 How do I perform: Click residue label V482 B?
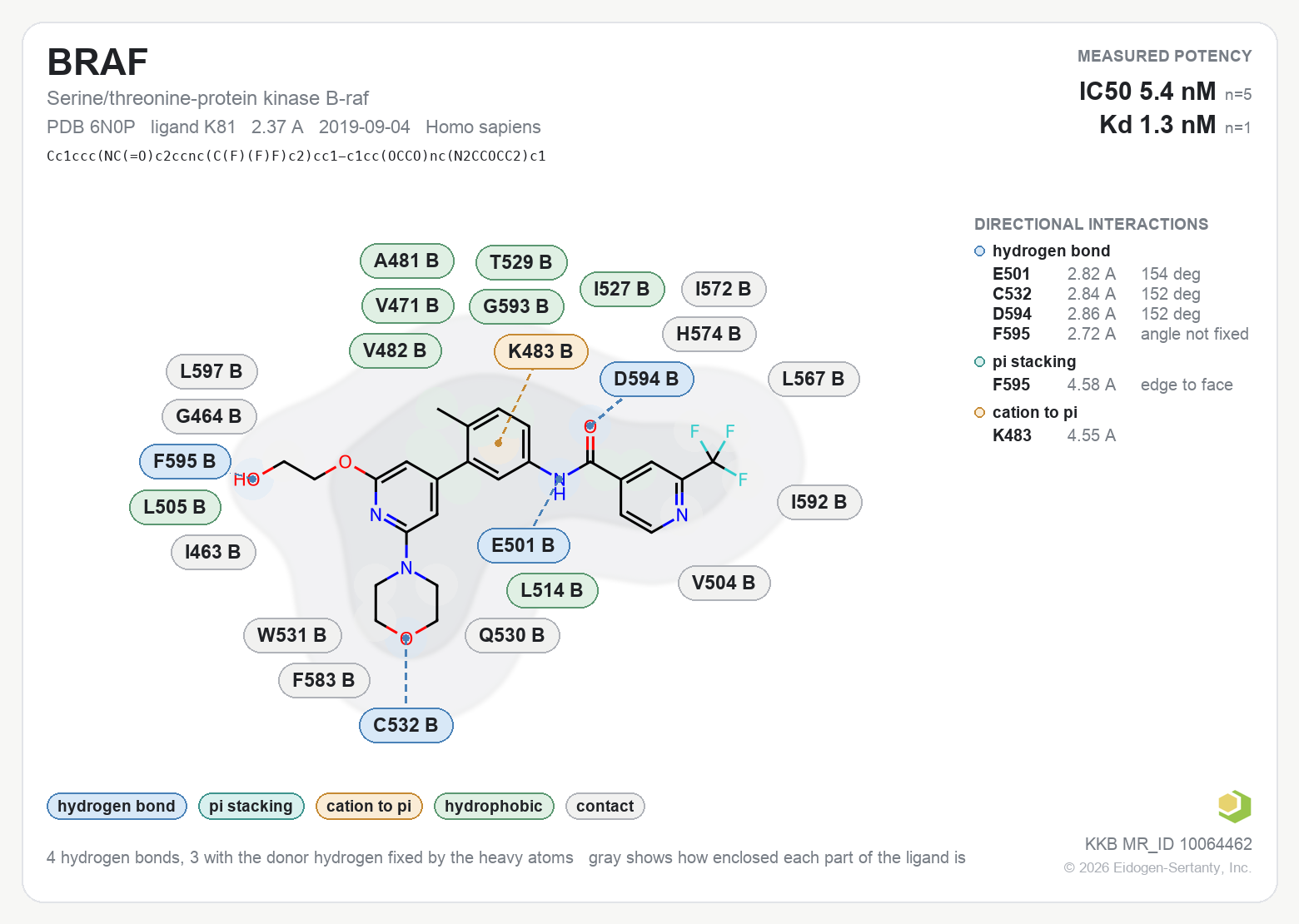pos(396,351)
